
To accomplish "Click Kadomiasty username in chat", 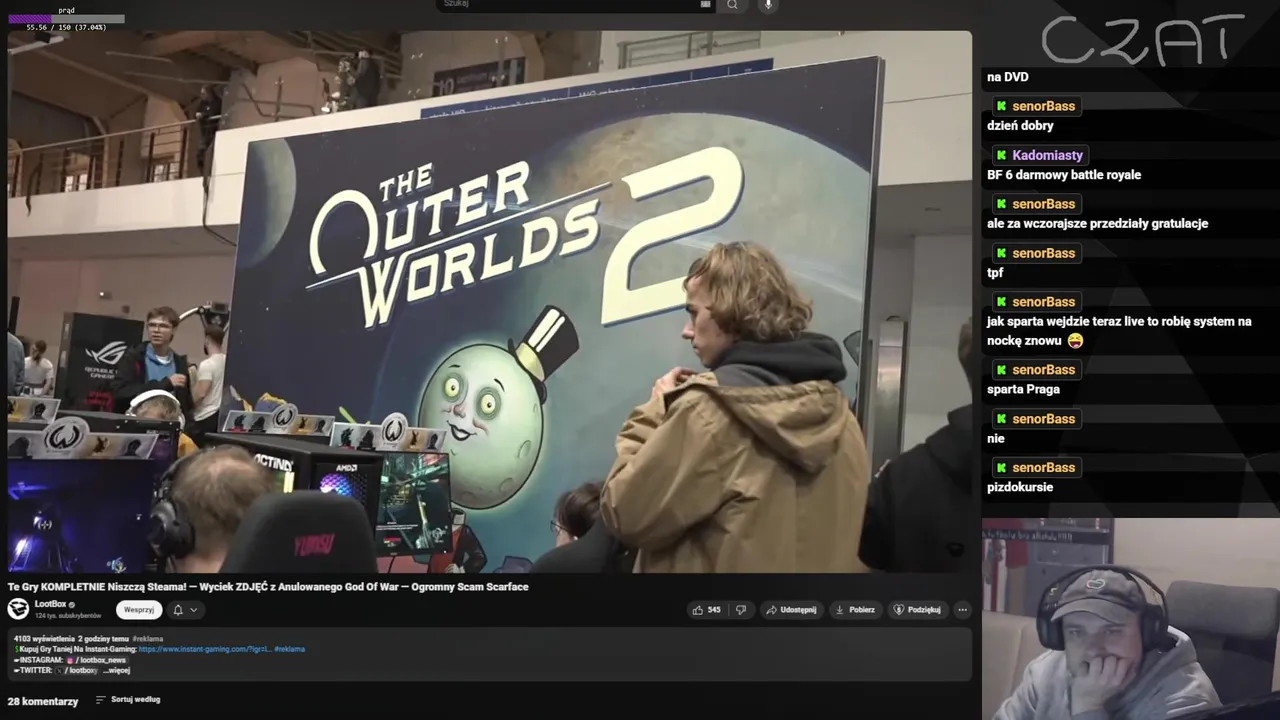I will [x=1047, y=155].
